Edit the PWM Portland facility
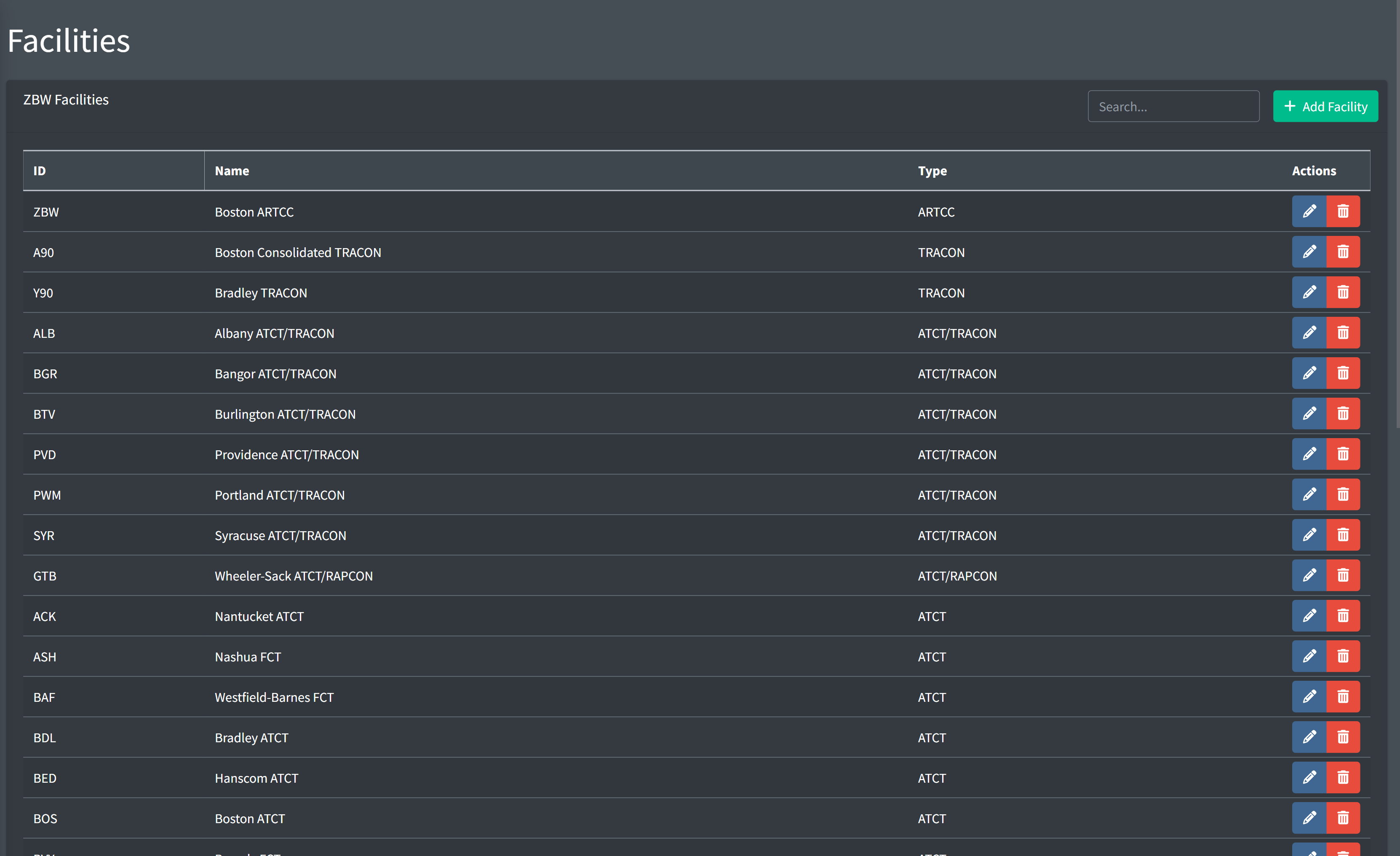 (1309, 495)
